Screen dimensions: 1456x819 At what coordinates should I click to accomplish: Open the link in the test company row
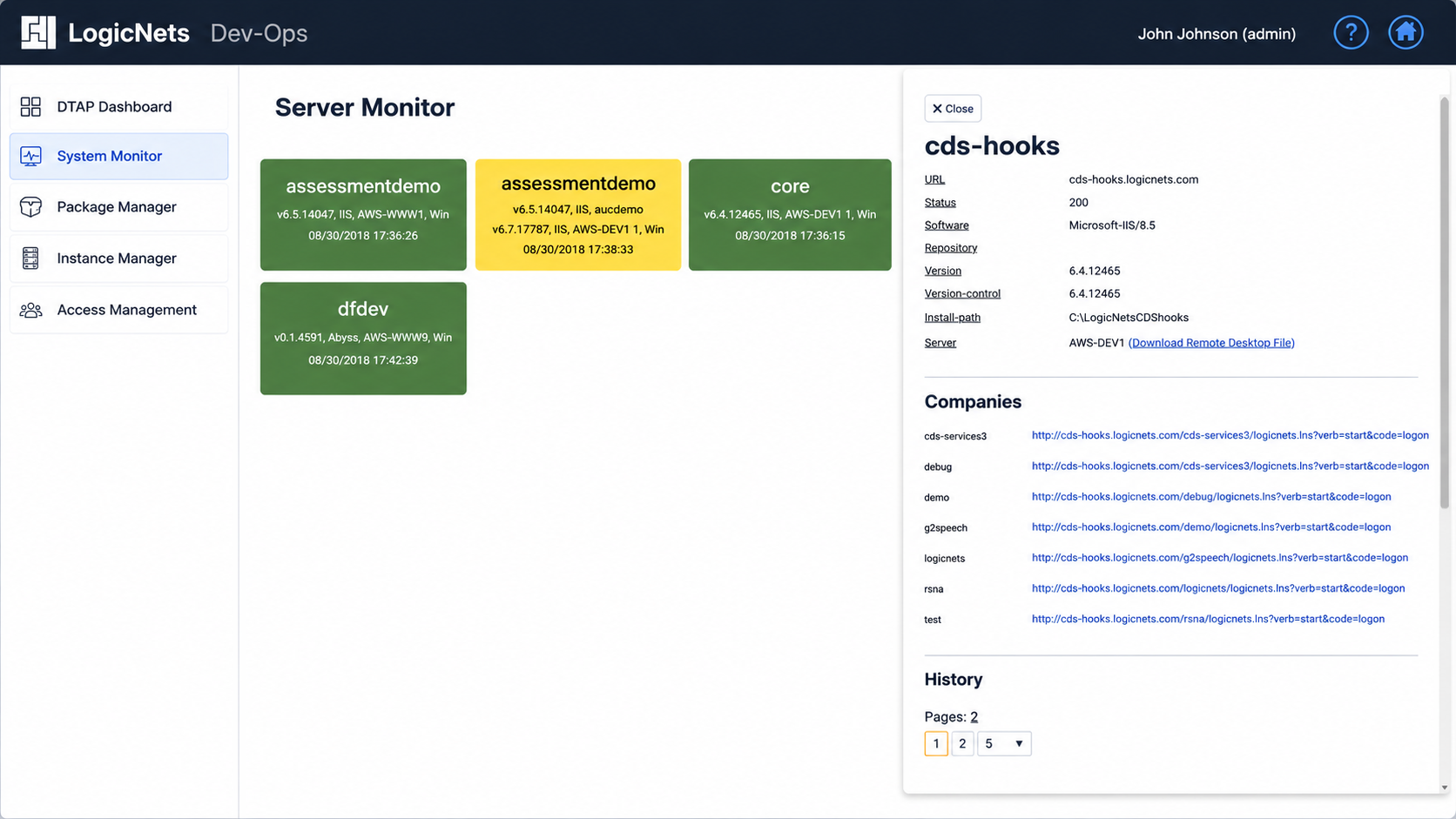tap(1208, 619)
